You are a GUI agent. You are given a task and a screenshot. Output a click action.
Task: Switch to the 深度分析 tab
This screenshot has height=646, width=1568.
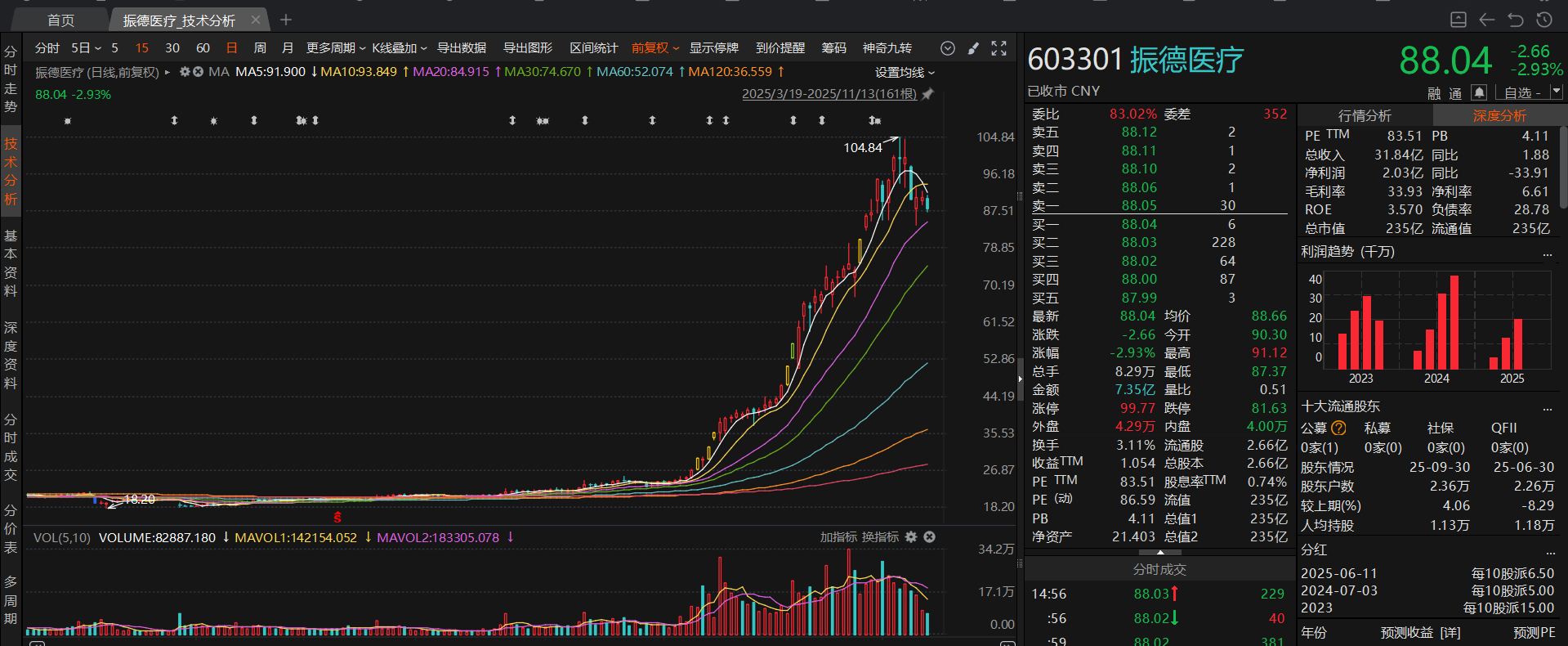(1499, 116)
